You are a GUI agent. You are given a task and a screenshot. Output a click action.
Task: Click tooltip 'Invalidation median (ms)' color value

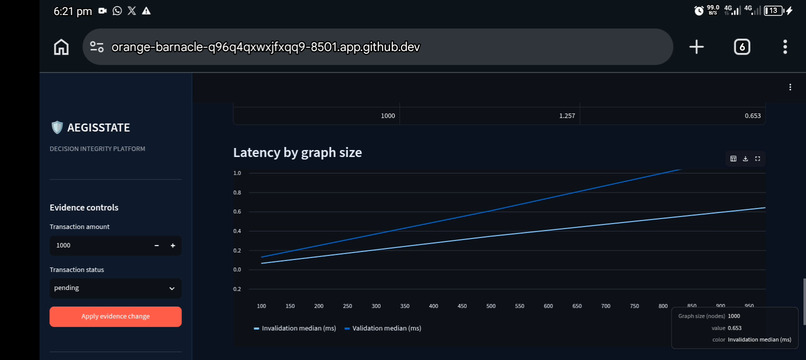[760, 339]
